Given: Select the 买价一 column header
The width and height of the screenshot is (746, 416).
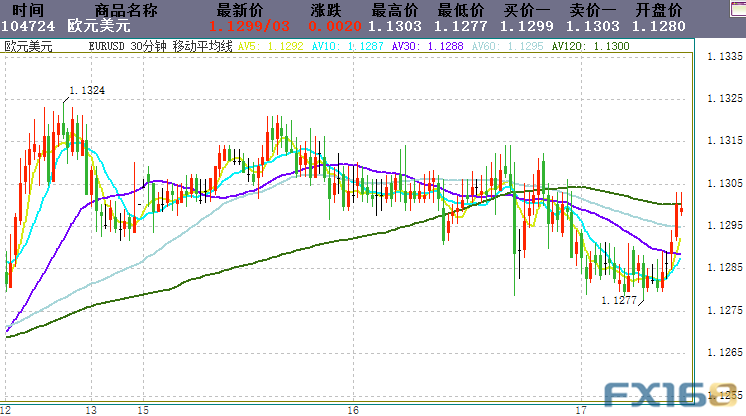Looking at the screenshot, I should [527, 10].
